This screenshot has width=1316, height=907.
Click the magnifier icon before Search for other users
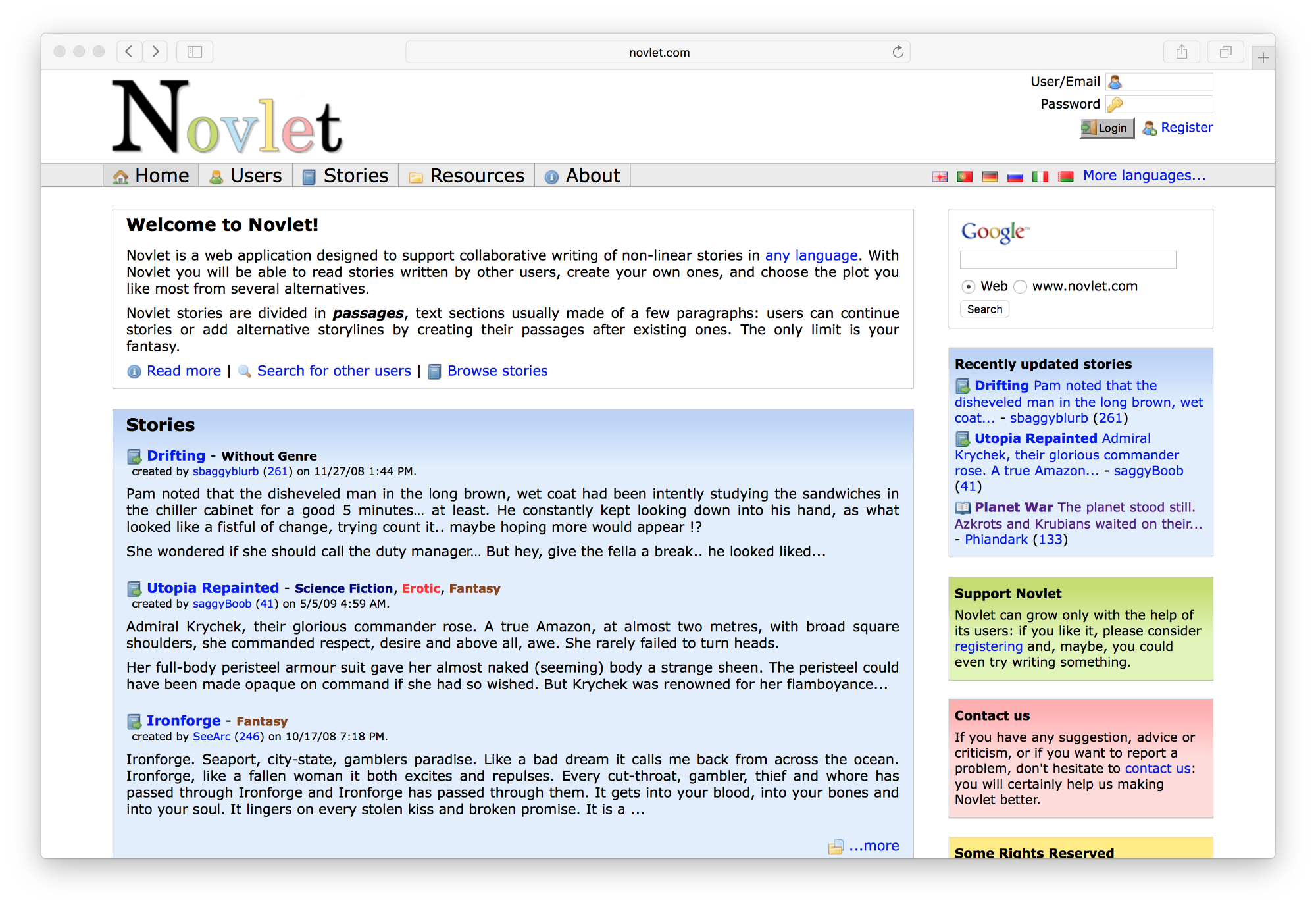[x=244, y=371]
